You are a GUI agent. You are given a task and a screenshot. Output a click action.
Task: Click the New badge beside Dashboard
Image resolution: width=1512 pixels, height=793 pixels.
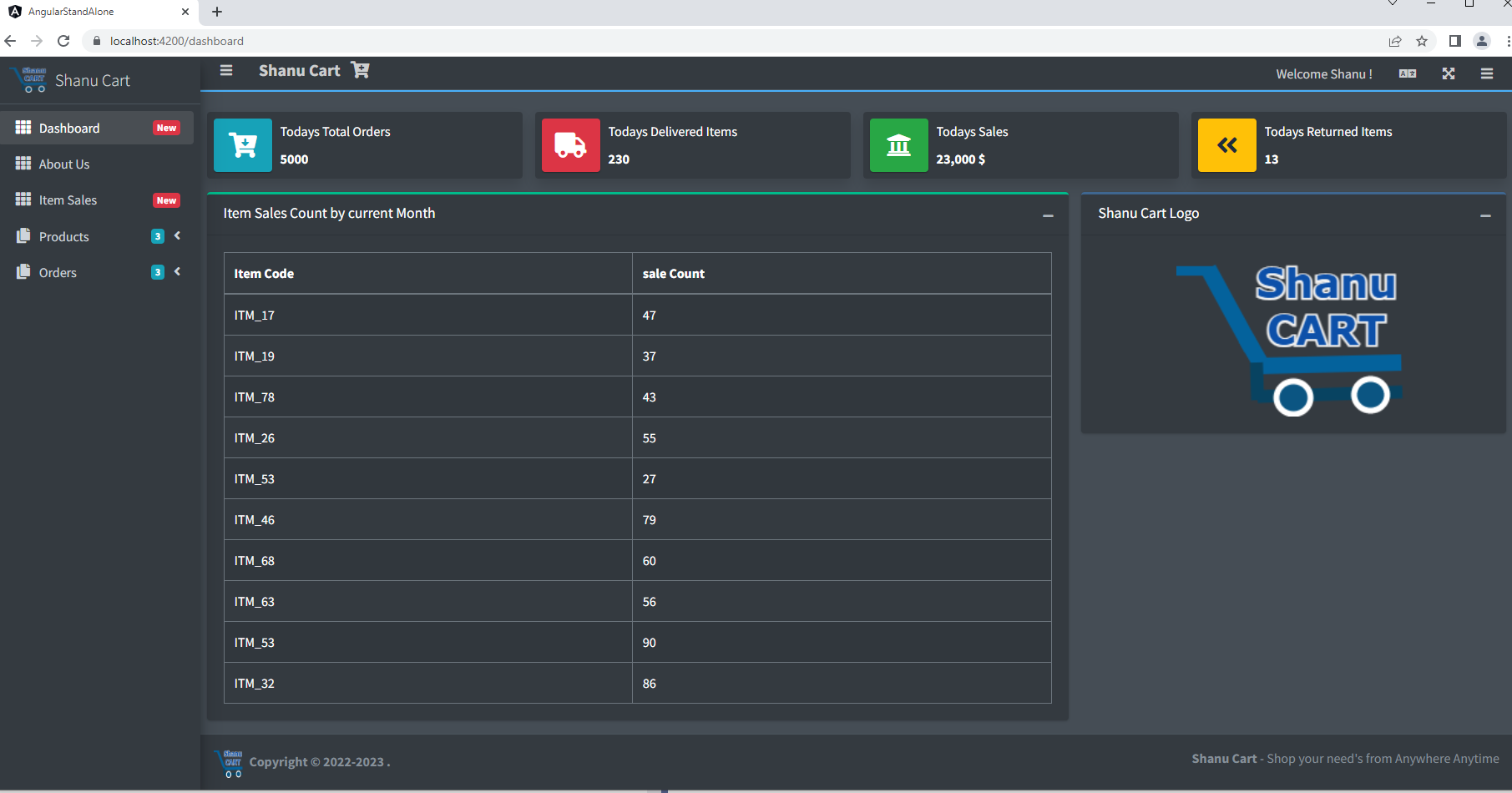point(166,128)
